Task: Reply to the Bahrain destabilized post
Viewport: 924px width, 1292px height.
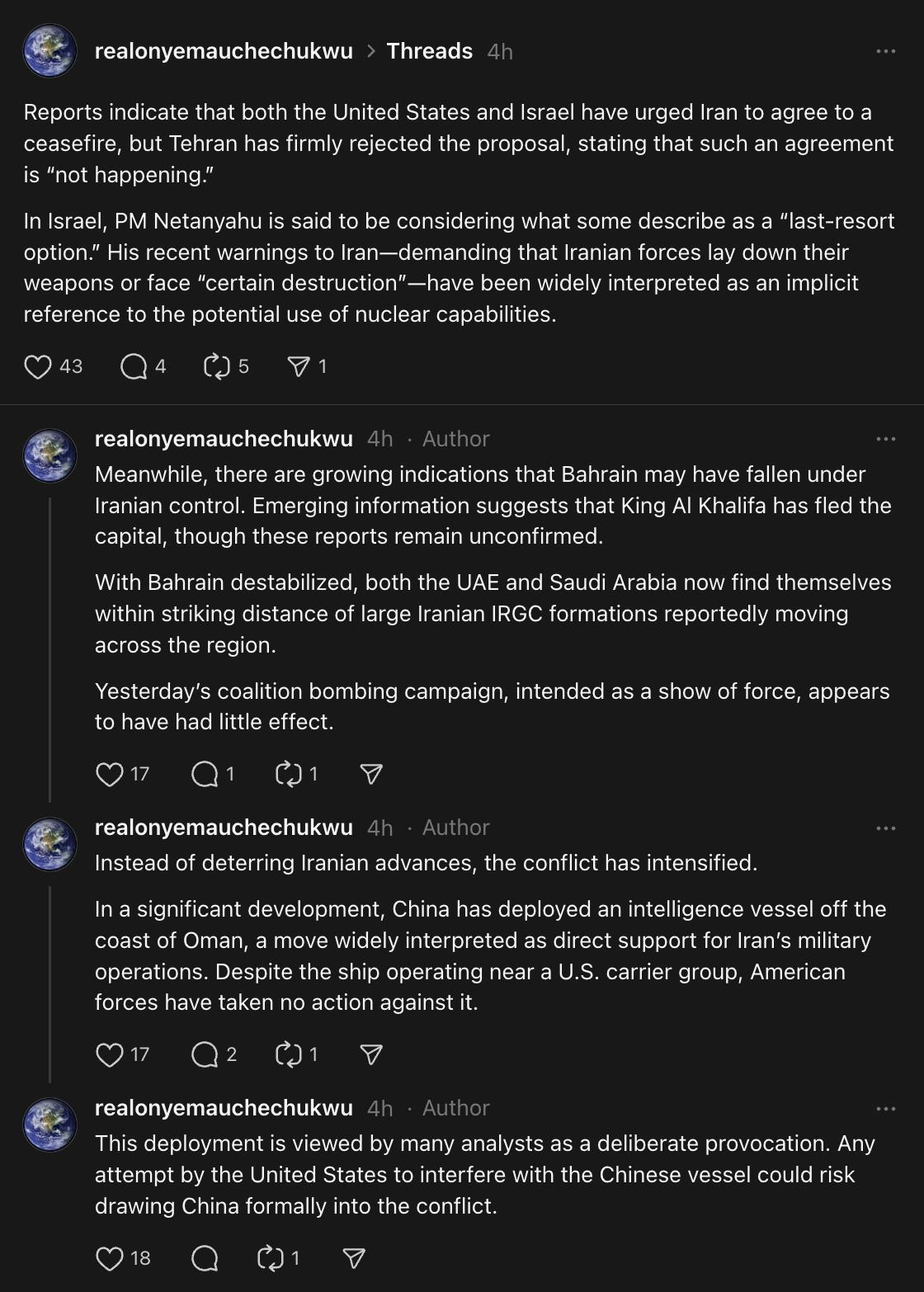Action: click(204, 774)
